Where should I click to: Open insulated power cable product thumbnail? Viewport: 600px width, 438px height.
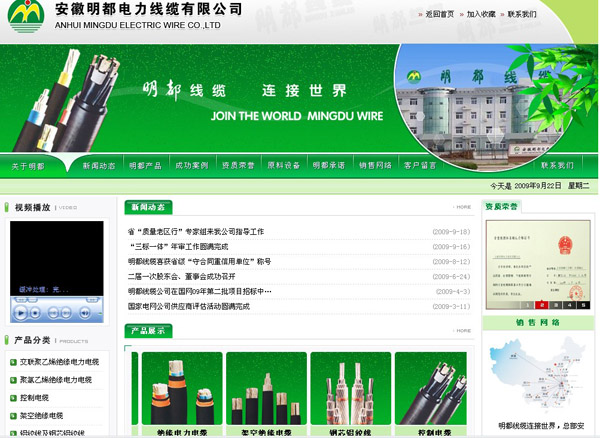[x=182, y=388]
